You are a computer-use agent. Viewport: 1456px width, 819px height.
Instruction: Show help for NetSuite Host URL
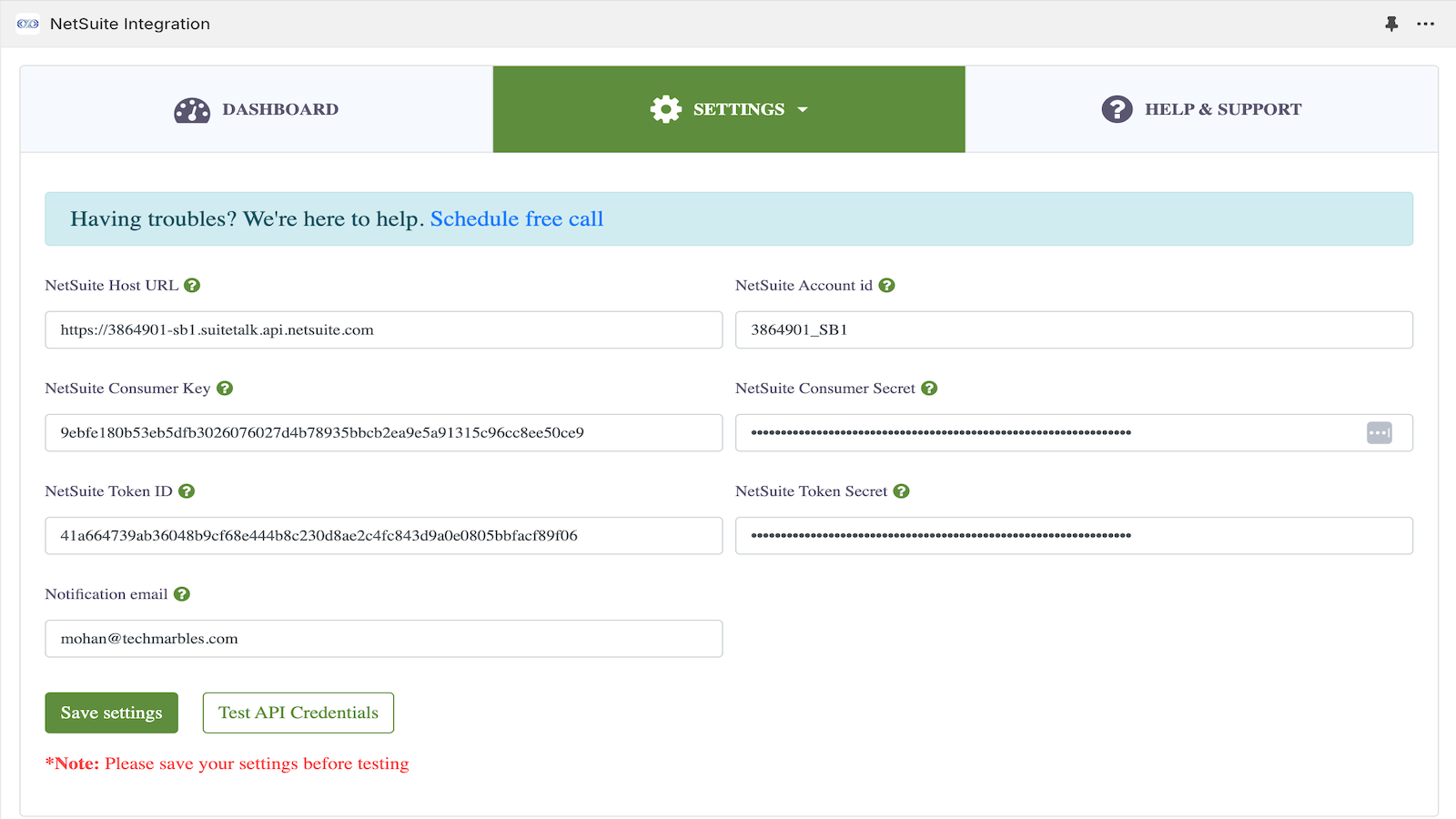(192, 286)
